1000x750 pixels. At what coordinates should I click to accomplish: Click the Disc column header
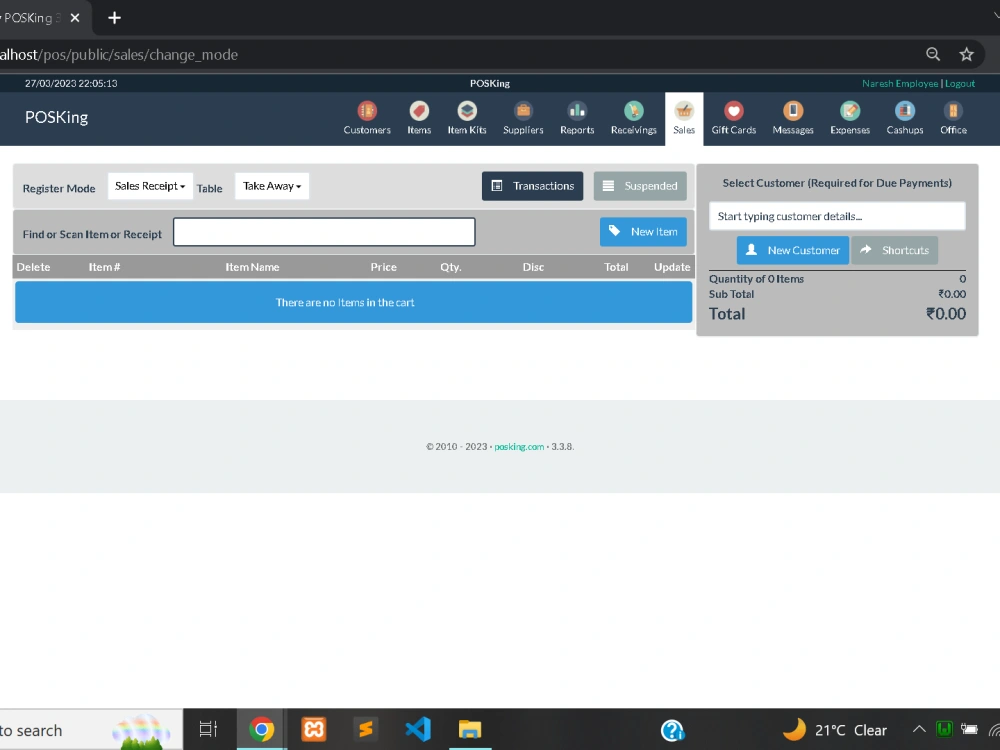tap(533, 267)
